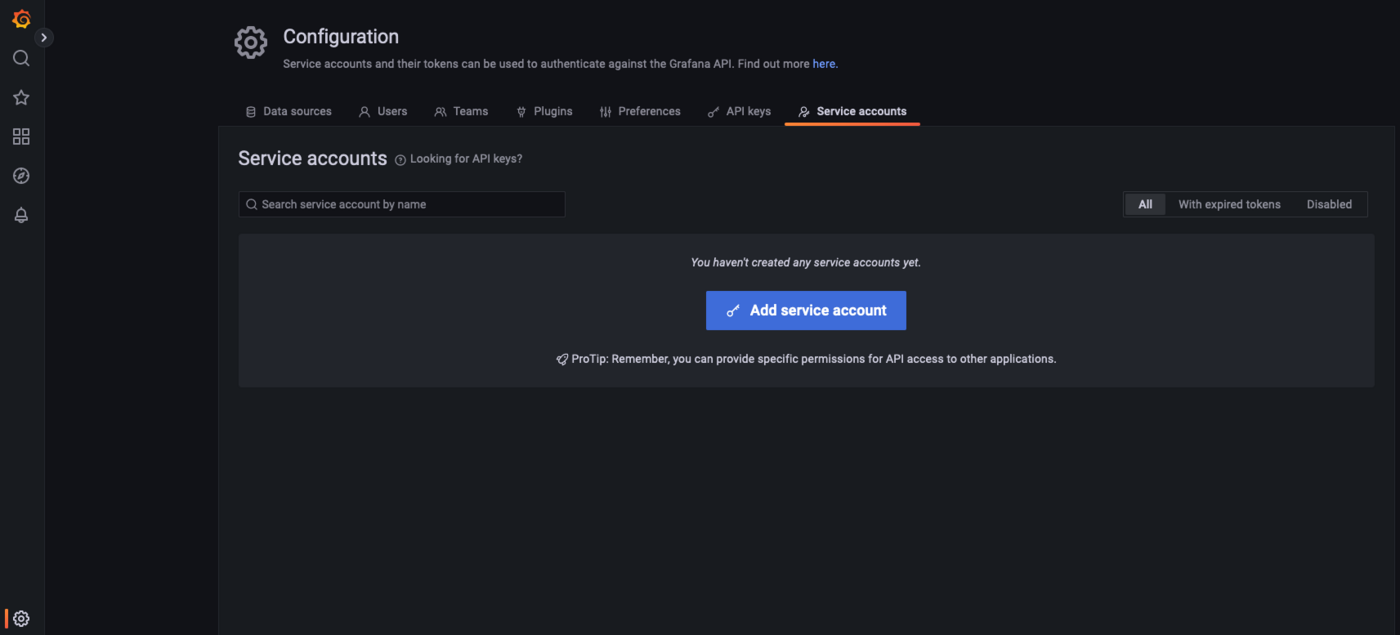Click the Grafana logo in the sidebar
This screenshot has width=1400, height=635.
(21, 18)
